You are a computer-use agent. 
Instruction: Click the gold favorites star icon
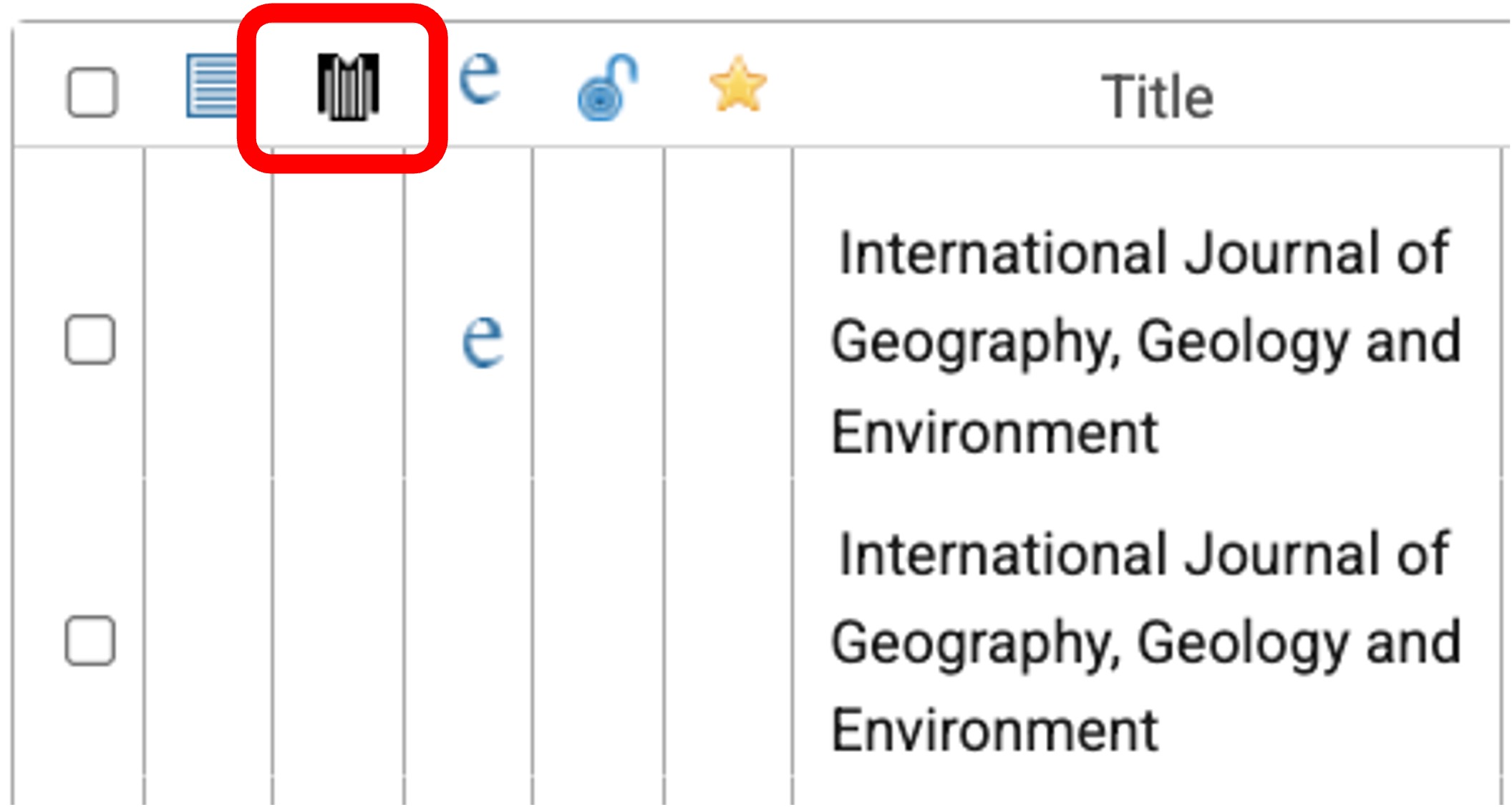tap(737, 85)
